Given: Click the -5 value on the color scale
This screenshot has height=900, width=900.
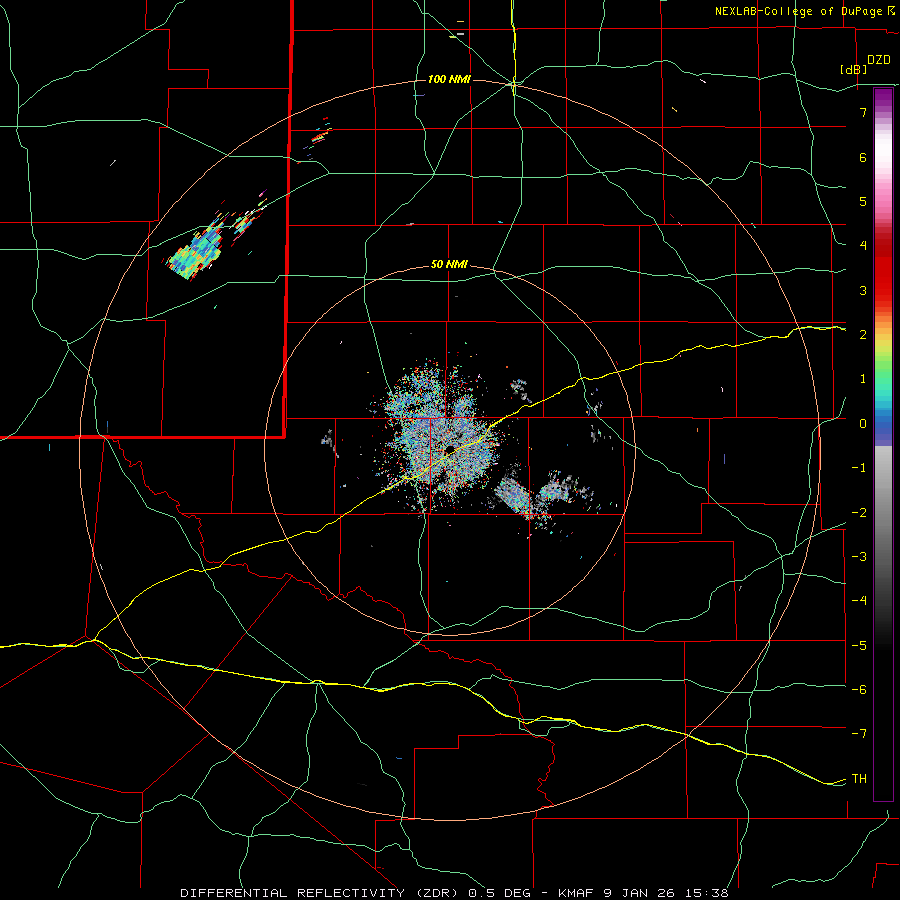Looking at the screenshot, I should 859,646.
